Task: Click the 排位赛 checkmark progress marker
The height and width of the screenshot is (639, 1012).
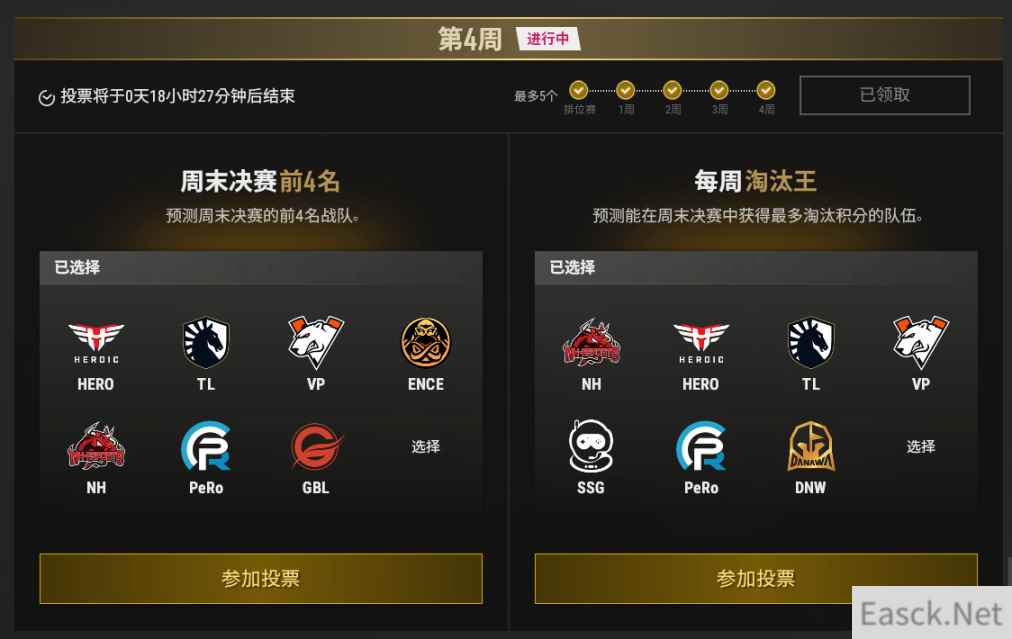Action: (578, 90)
